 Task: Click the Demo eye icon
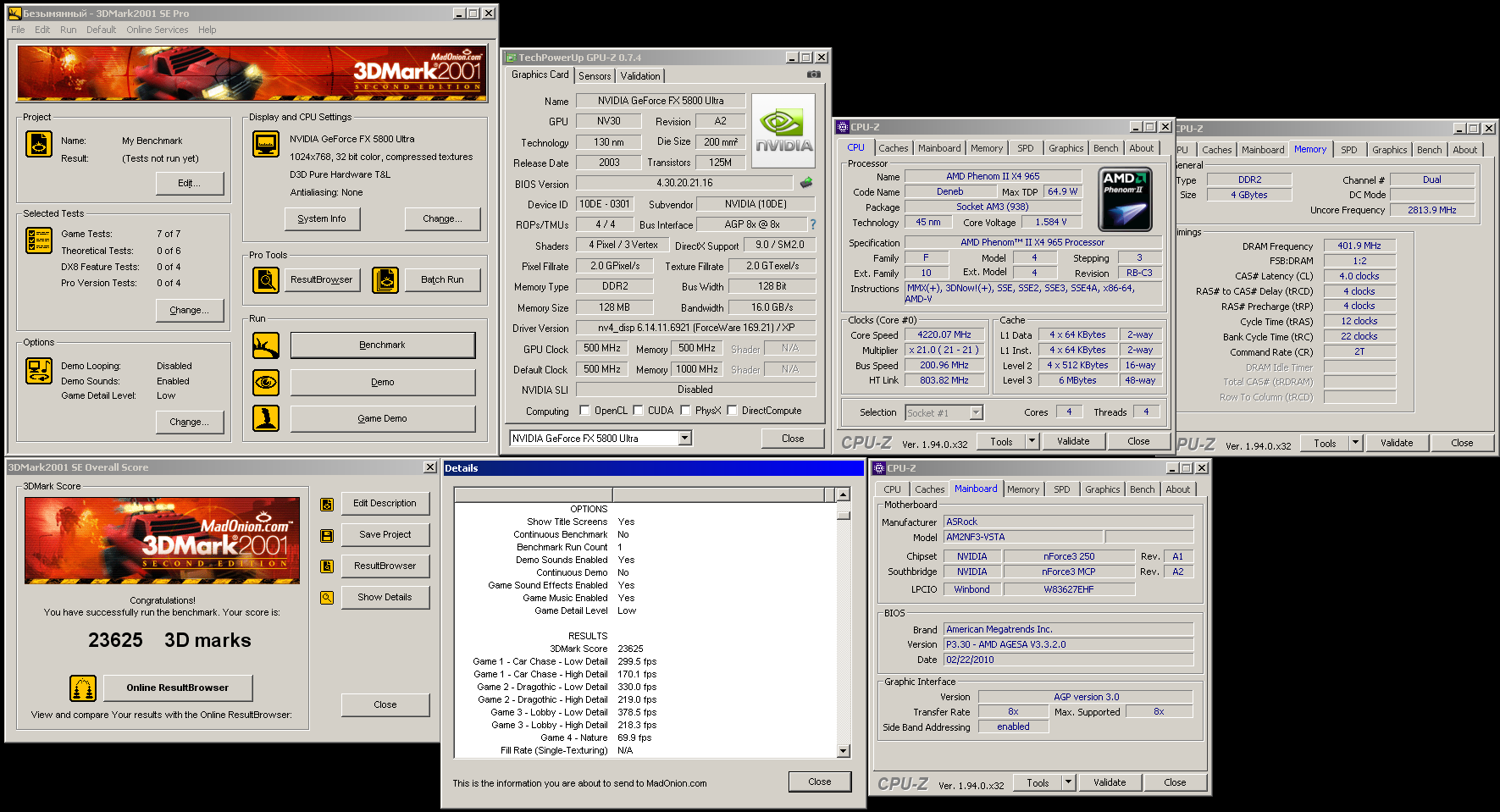[x=266, y=383]
